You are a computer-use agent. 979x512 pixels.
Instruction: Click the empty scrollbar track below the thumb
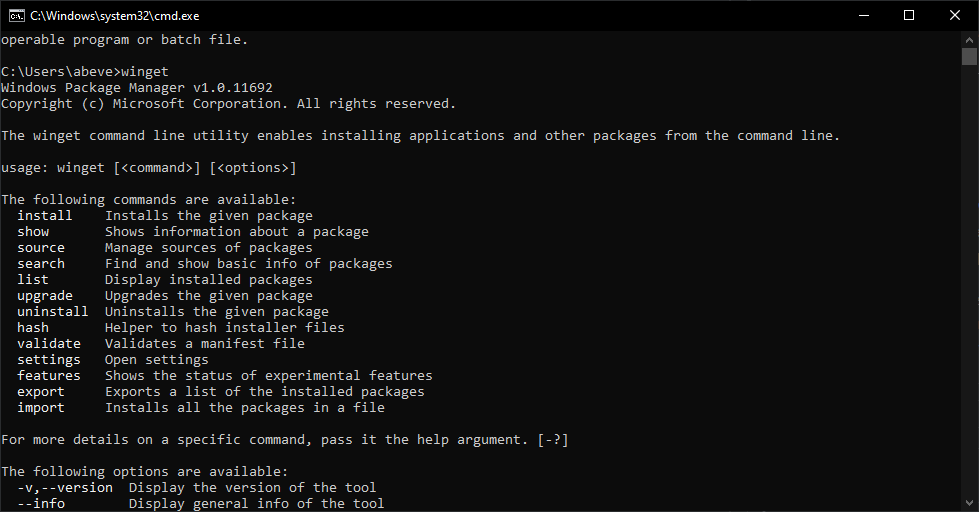pyautogui.click(x=969, y=300)
